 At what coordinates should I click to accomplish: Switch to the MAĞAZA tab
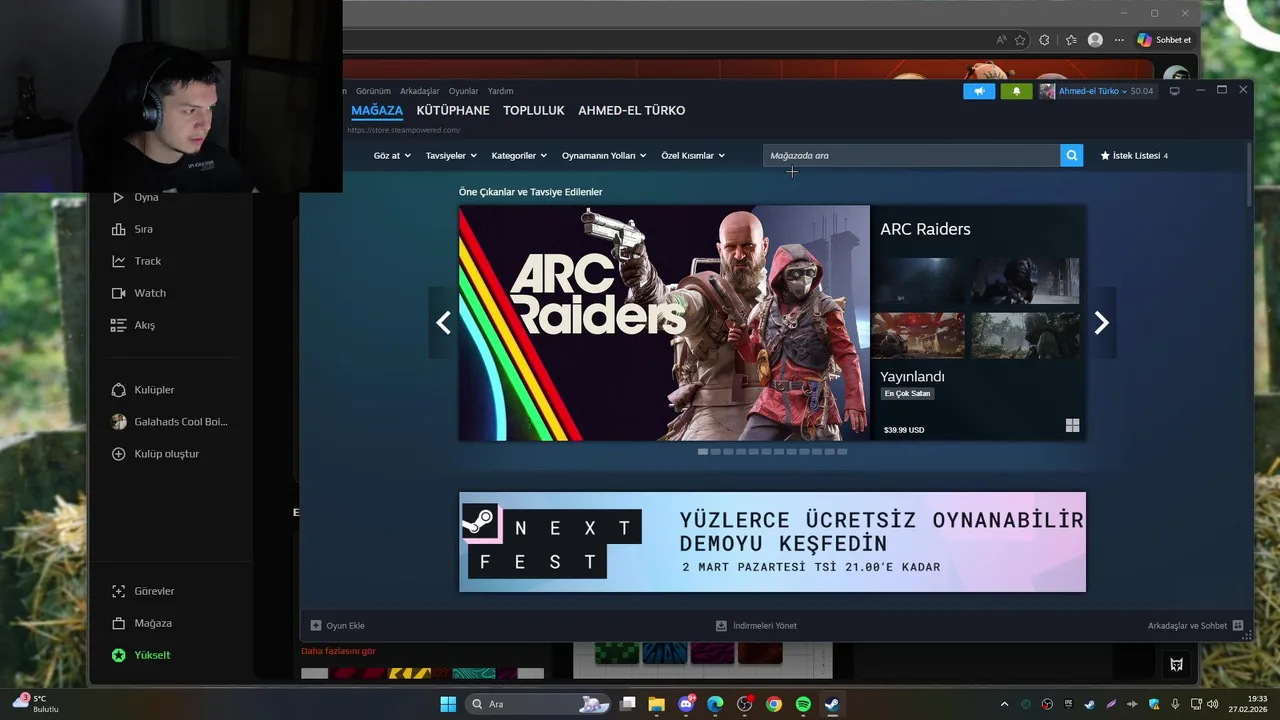[x=377, y=111]
